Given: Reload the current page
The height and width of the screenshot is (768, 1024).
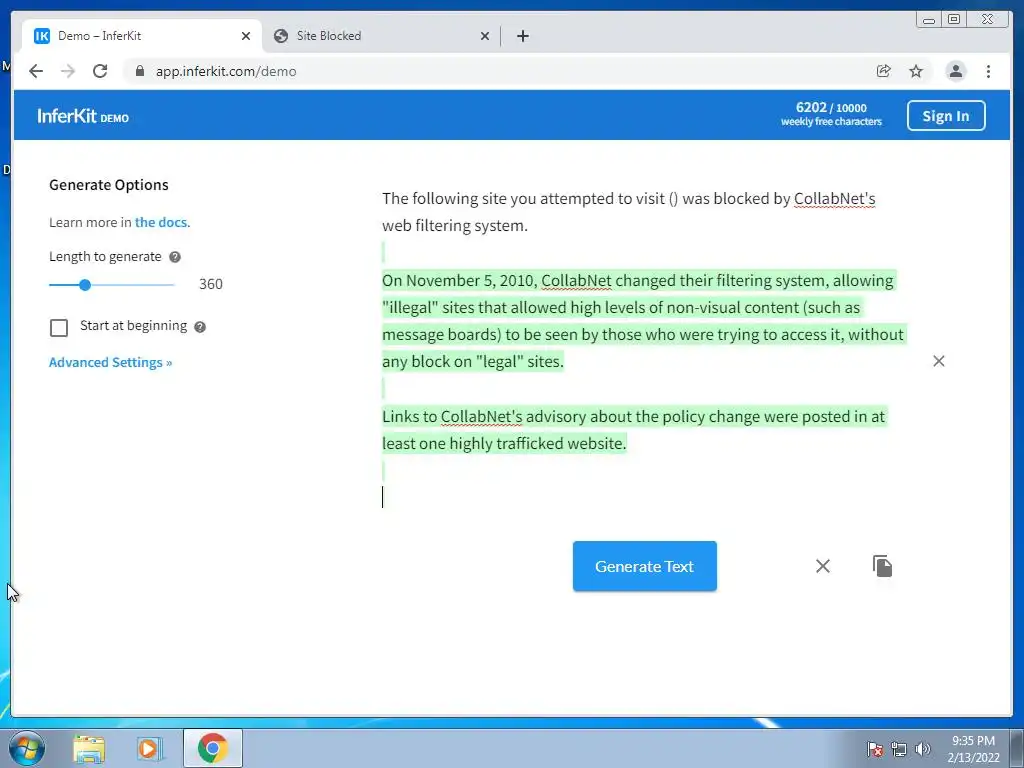Looking at the screenshot, I should point(100,71).
